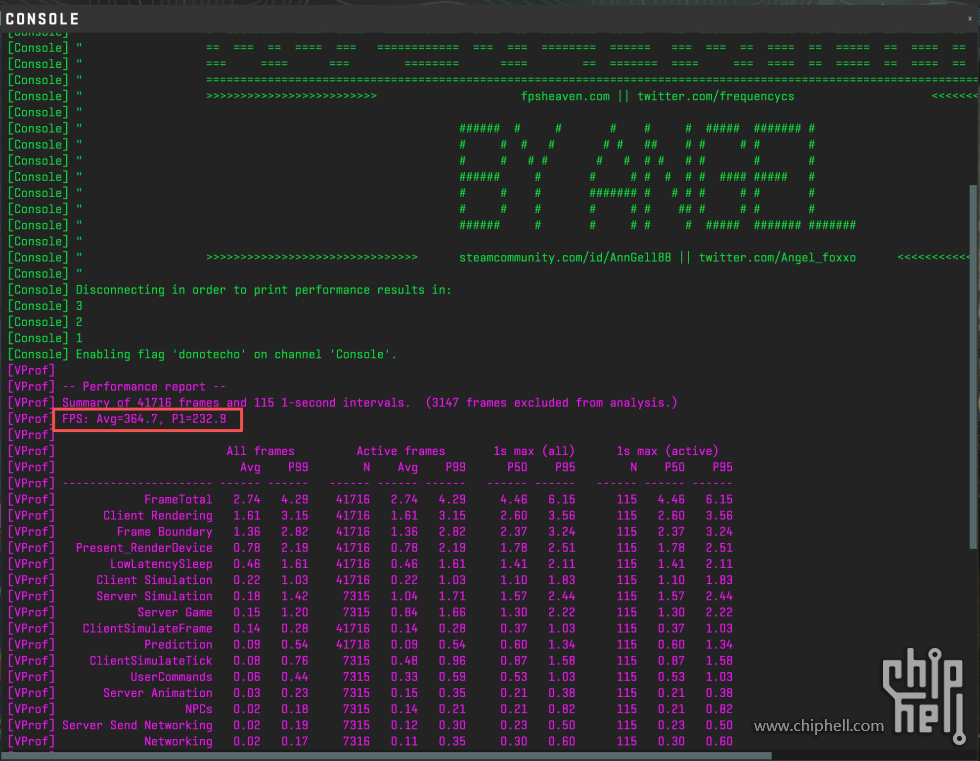Click the horizontal scrollbar at bottom
980x761 pixels.
click(480, 754)
